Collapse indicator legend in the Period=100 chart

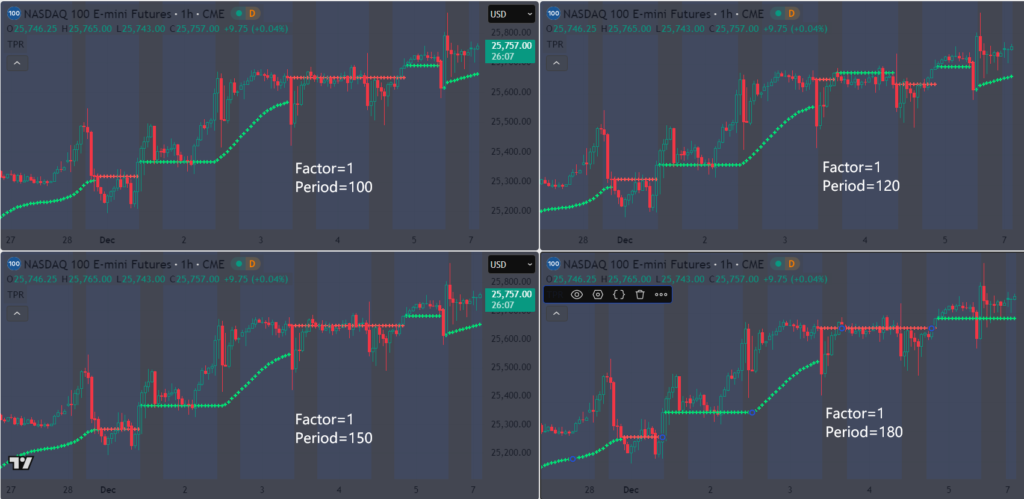tap(17, 63)
